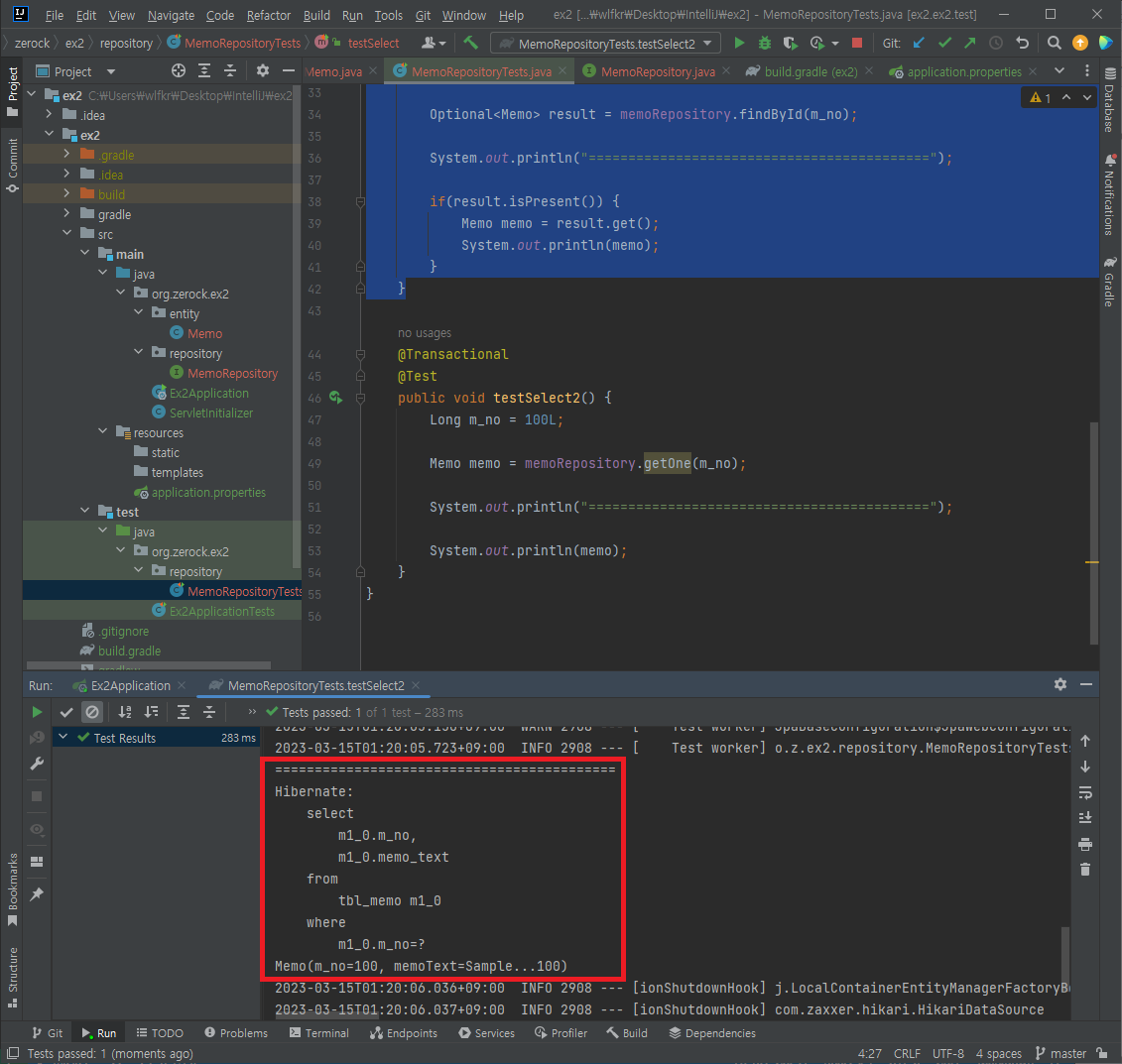Open Run panel settings gear icon
Image resolution: width=1122 pixels, height=1064 pixels.
(1060, 684)
